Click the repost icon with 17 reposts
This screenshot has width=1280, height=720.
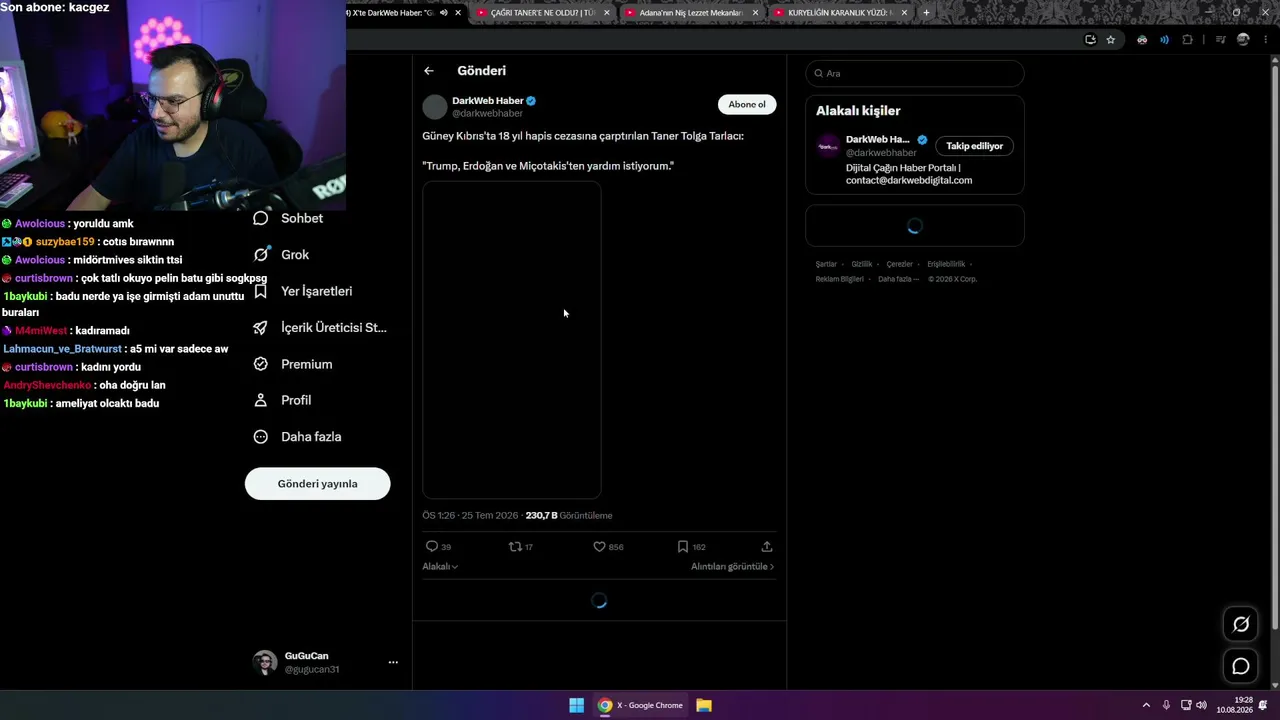pyautogui.click(x=515, y=546)
